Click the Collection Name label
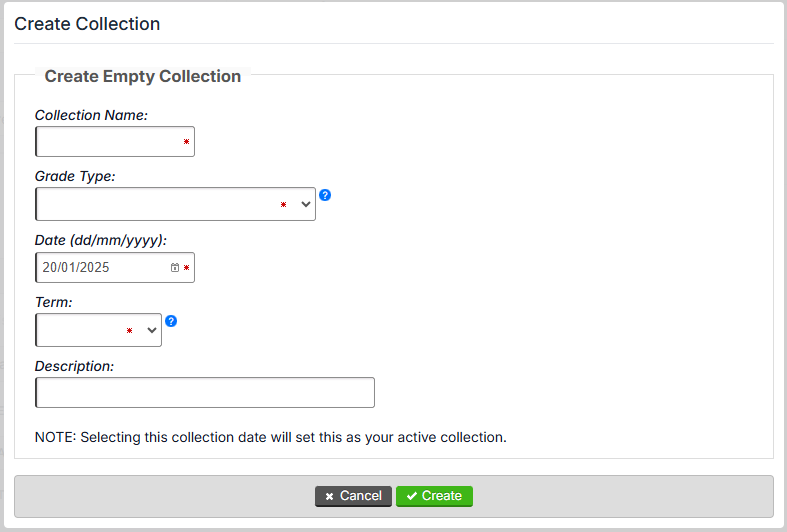Viewport: 787px width, 532px height. (x=91, y=115)
